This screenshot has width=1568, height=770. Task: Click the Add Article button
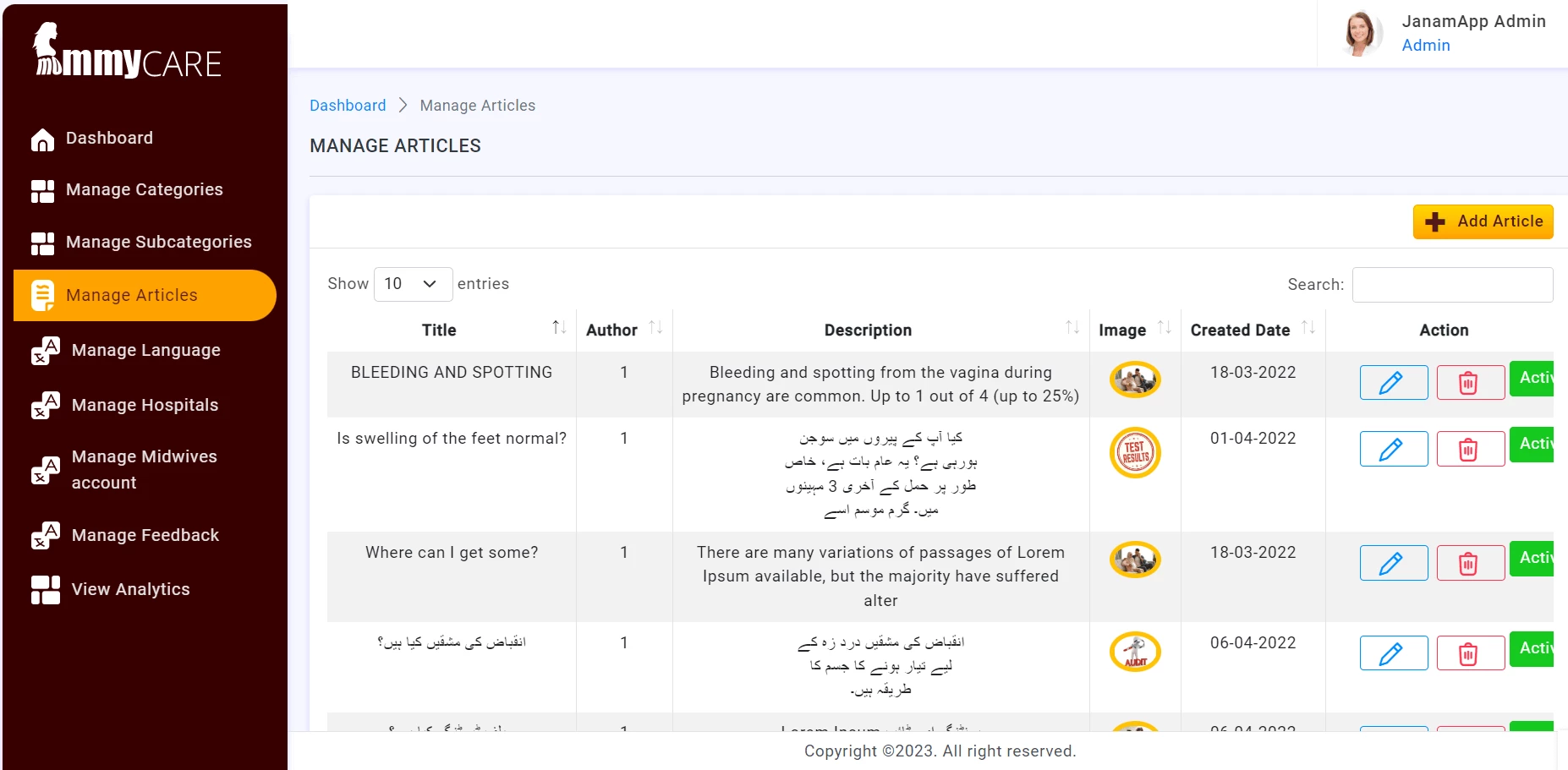[1483, 221]
